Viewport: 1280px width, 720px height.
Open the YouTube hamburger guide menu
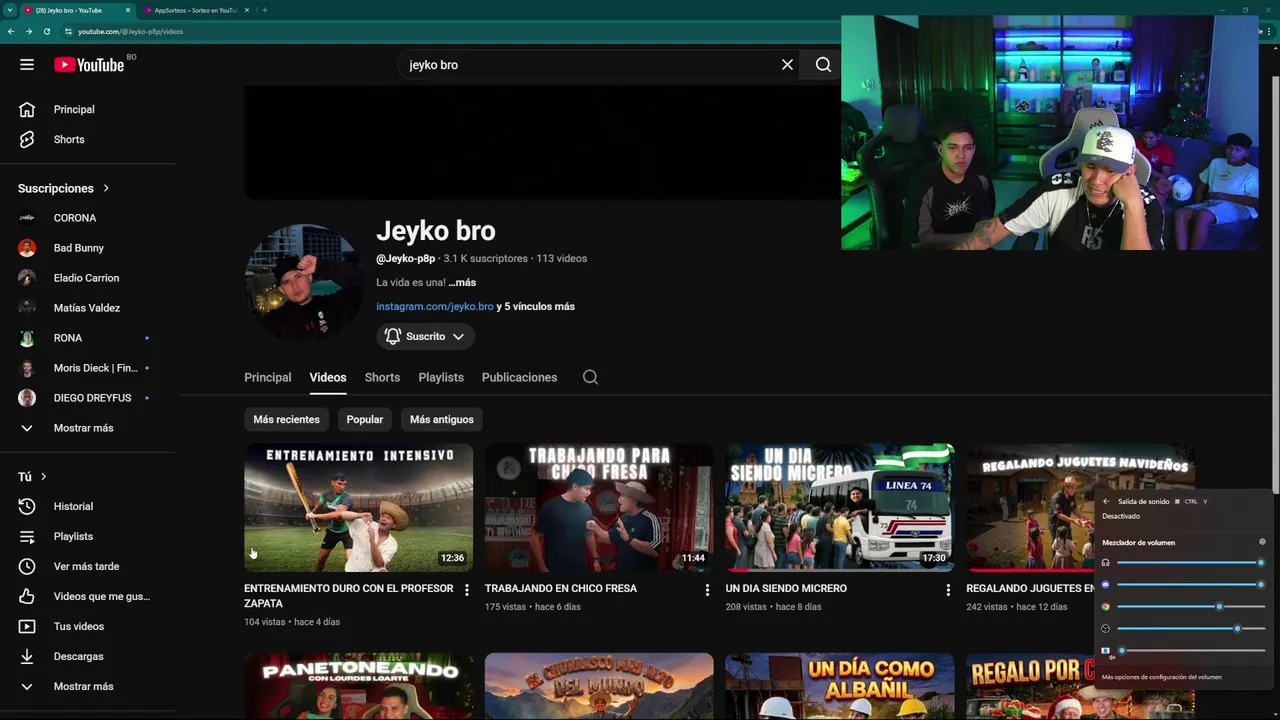click(x=27, y=64)
